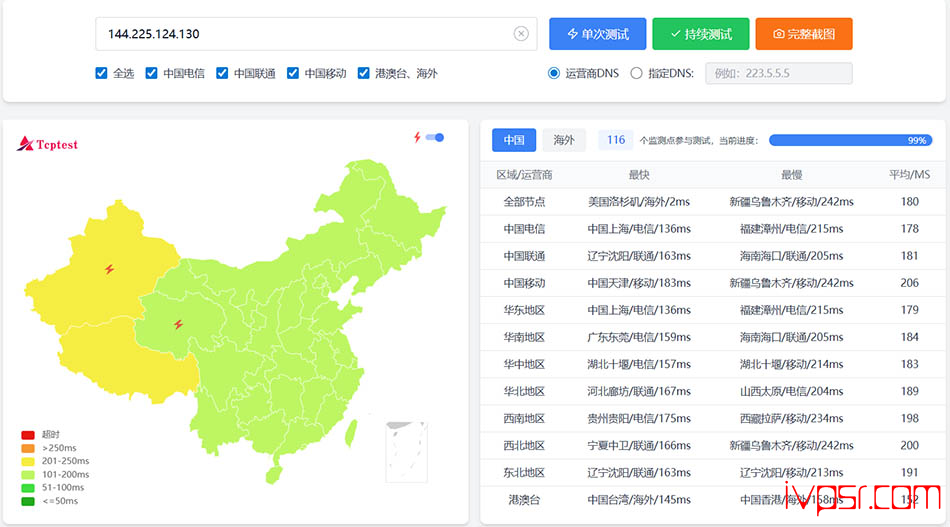Uncheck the 中国电信 checkbox
Viewport: 950px width, 527px height.
tap(151, 73)
